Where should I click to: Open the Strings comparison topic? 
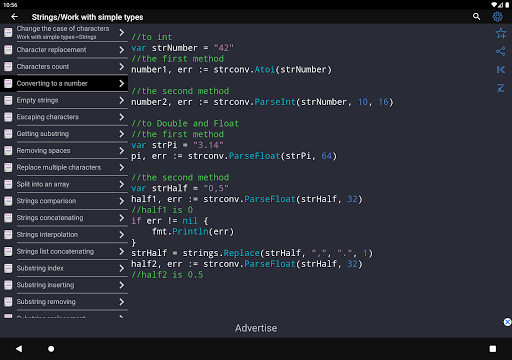pyautogui.click(x=64, y=201)
